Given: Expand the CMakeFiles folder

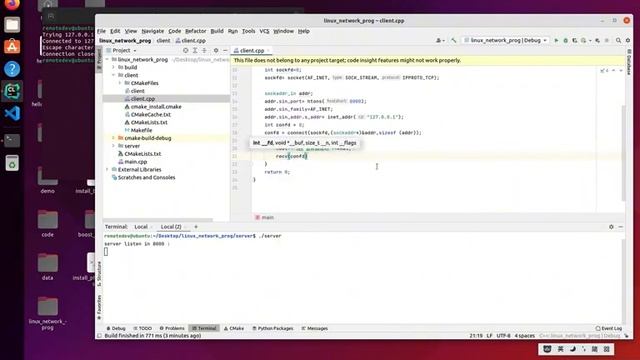Looking at the screenshot, I should (120, 83).
